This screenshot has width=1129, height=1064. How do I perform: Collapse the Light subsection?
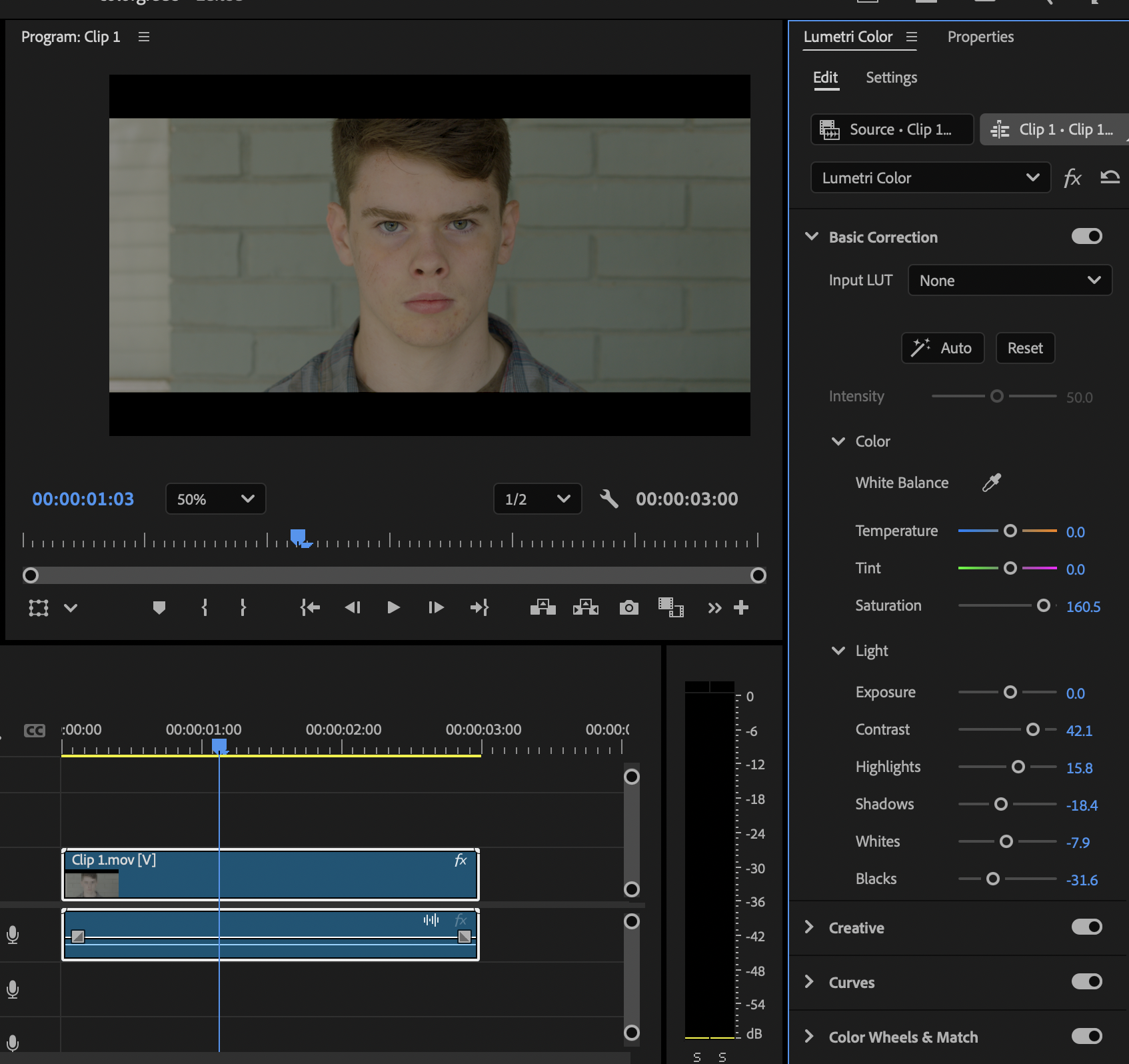(x=838, y=651)
